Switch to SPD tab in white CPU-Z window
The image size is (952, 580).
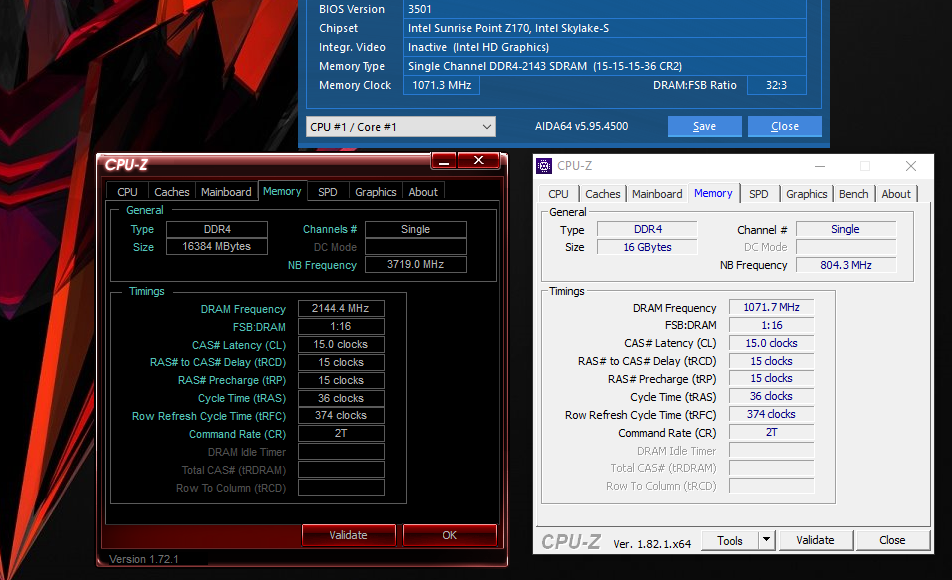click(x=759, y=194)
